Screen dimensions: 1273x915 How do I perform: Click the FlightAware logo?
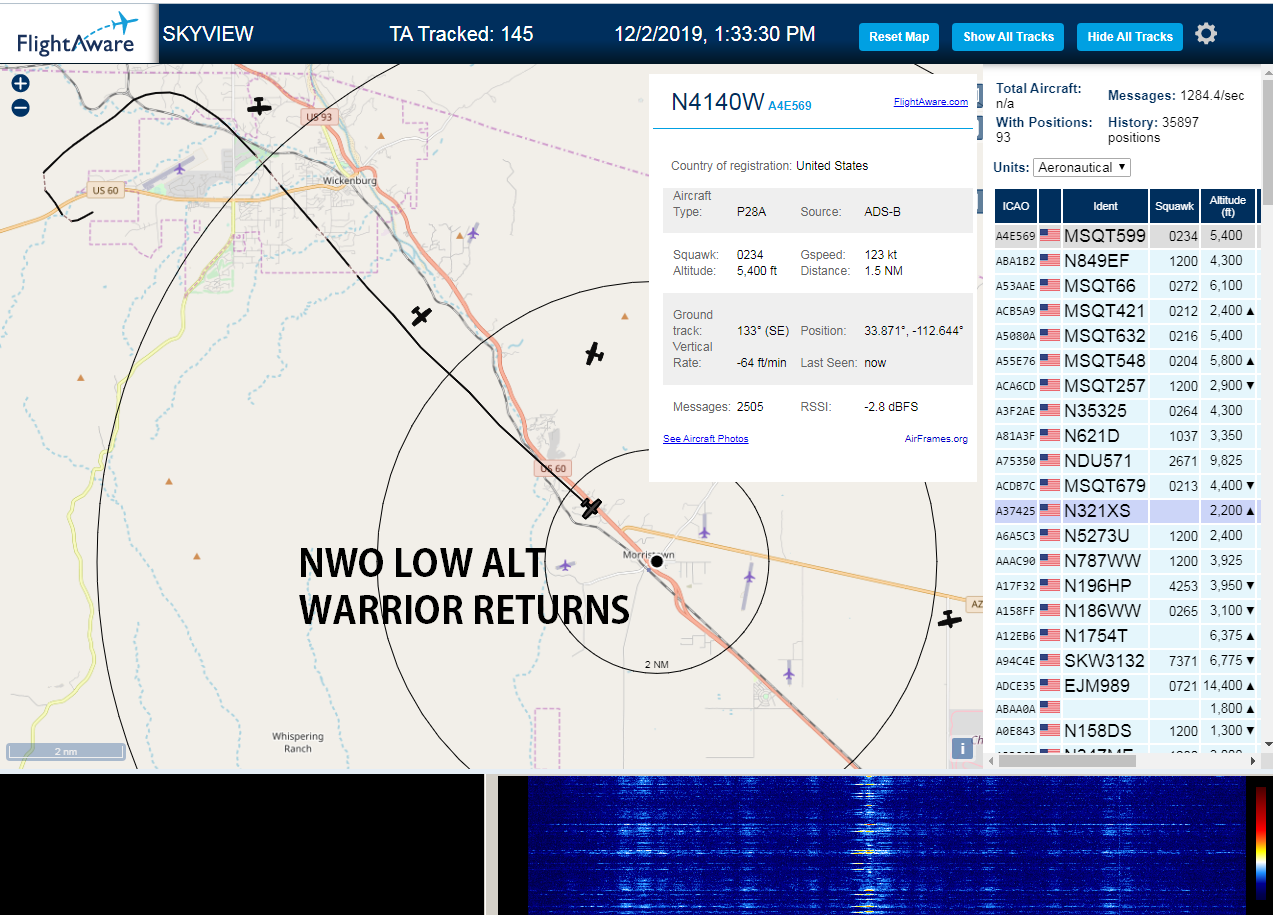point(79,33)
